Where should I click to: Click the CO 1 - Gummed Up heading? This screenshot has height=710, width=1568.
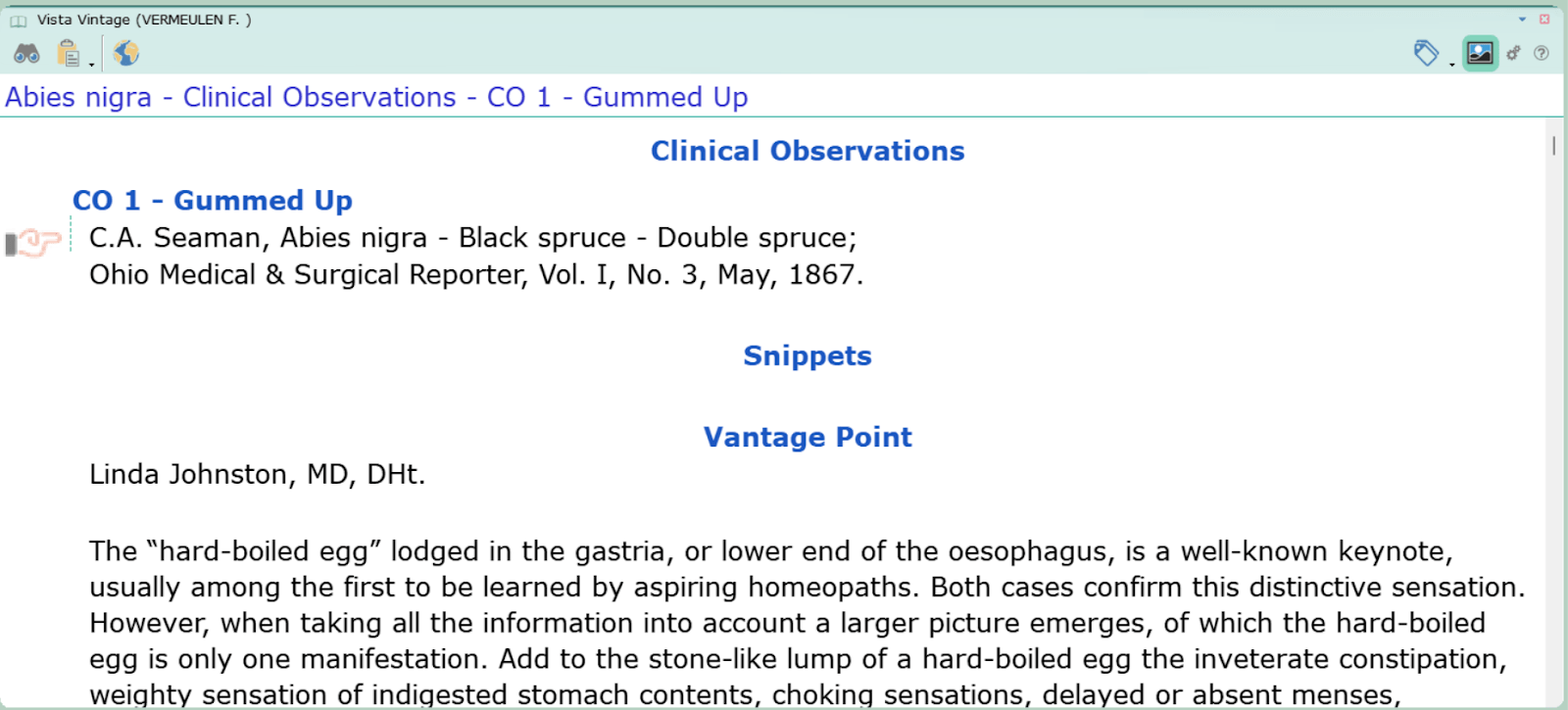pos(213,200)
